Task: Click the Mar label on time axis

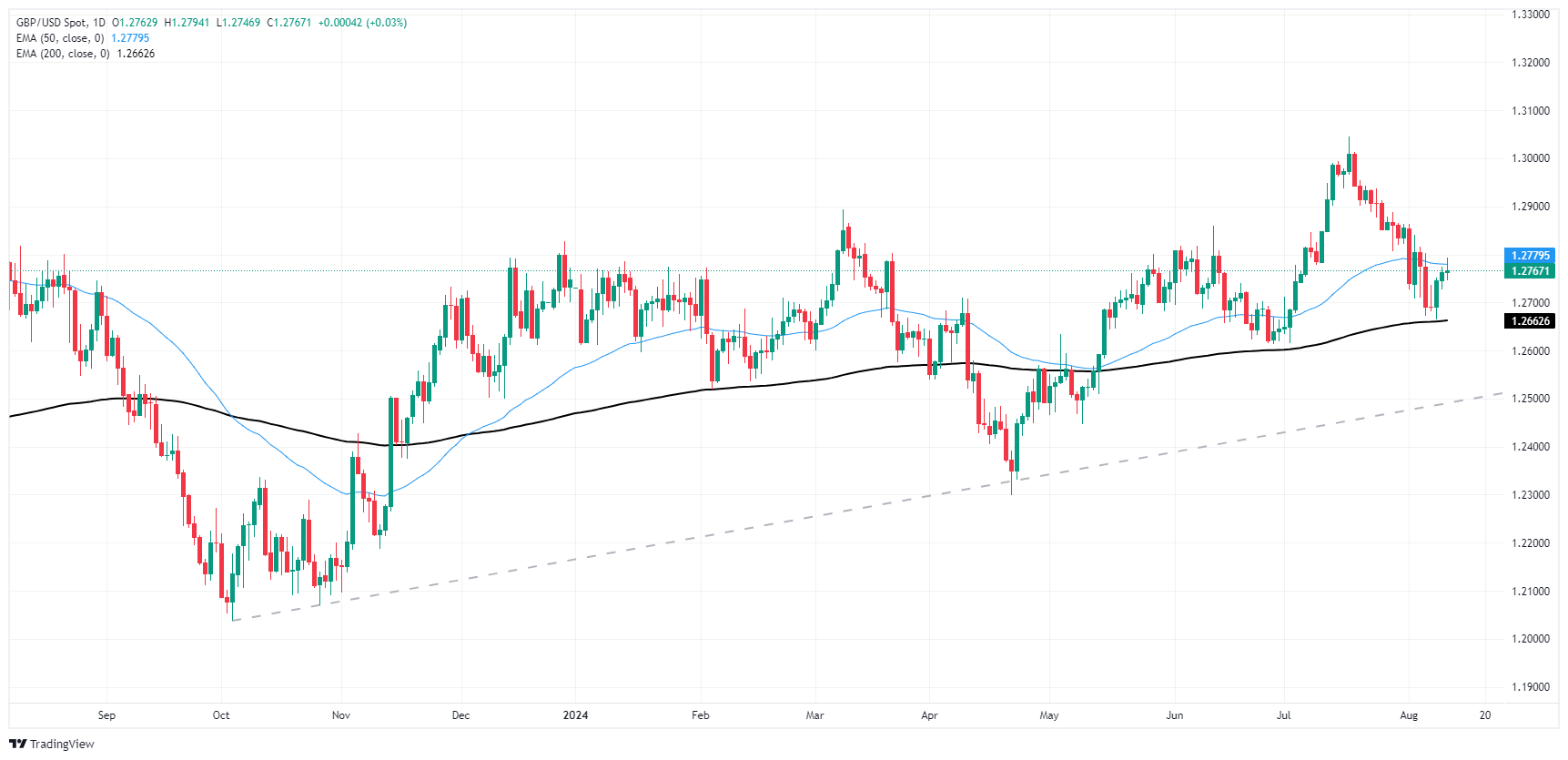Action: (814, 715)
